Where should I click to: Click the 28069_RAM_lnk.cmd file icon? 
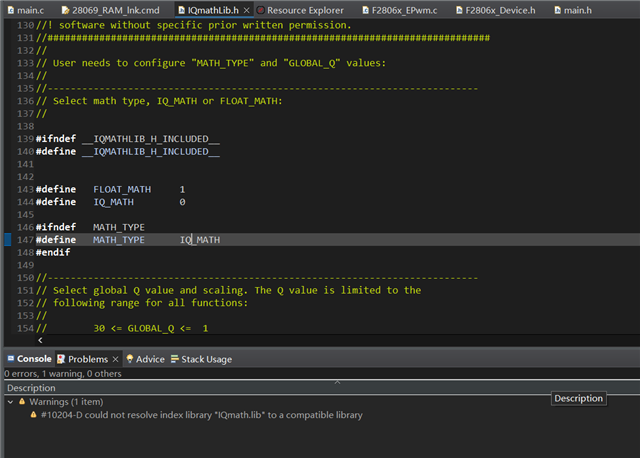tap(64, 10)
